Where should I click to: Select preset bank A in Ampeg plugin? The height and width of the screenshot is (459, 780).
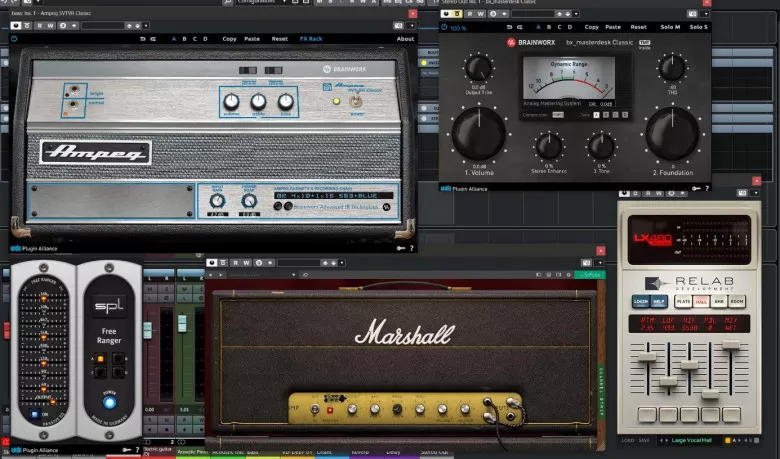click(174, 39)
